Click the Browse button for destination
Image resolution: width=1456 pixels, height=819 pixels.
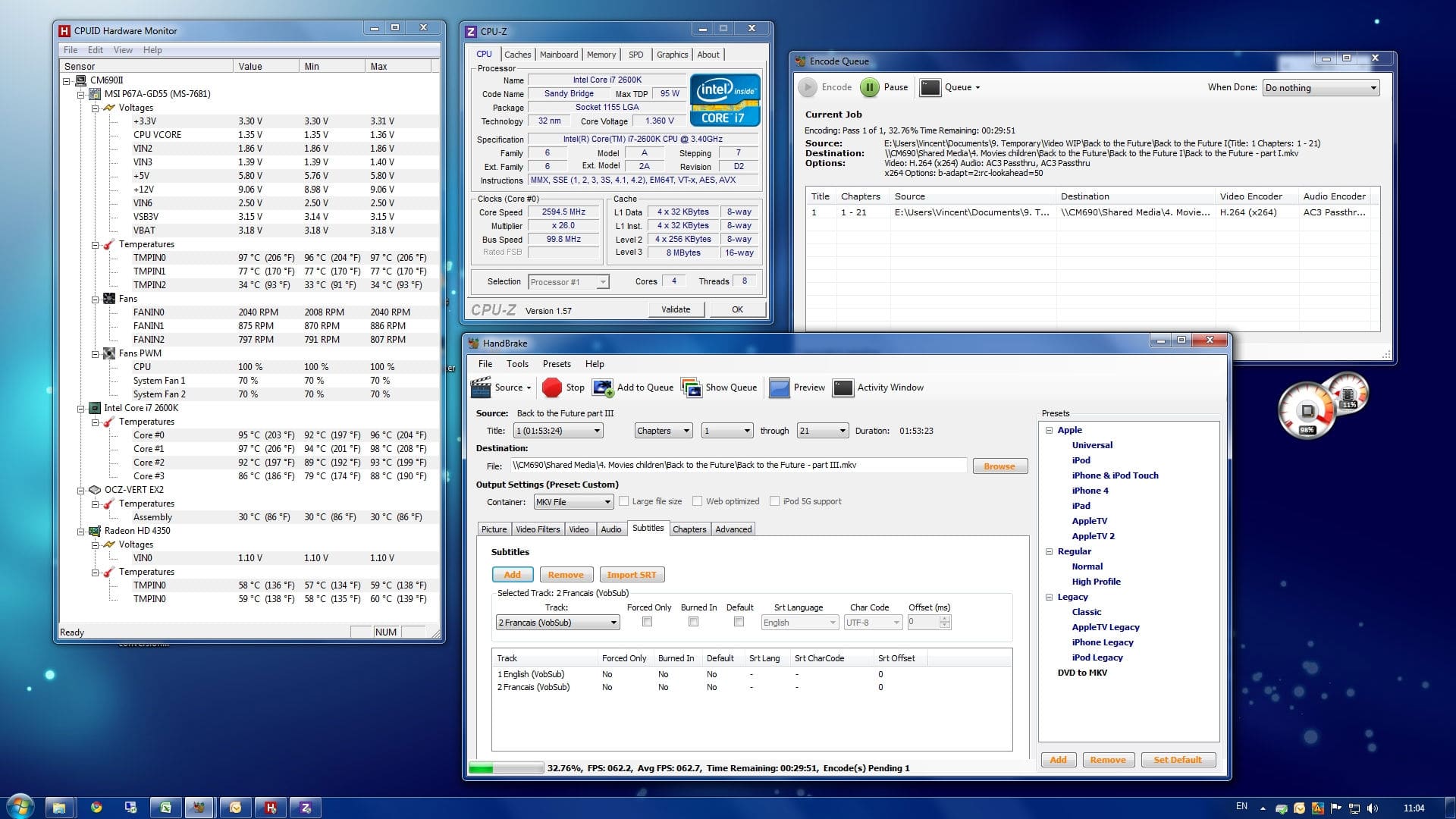[x=999, y=466]
